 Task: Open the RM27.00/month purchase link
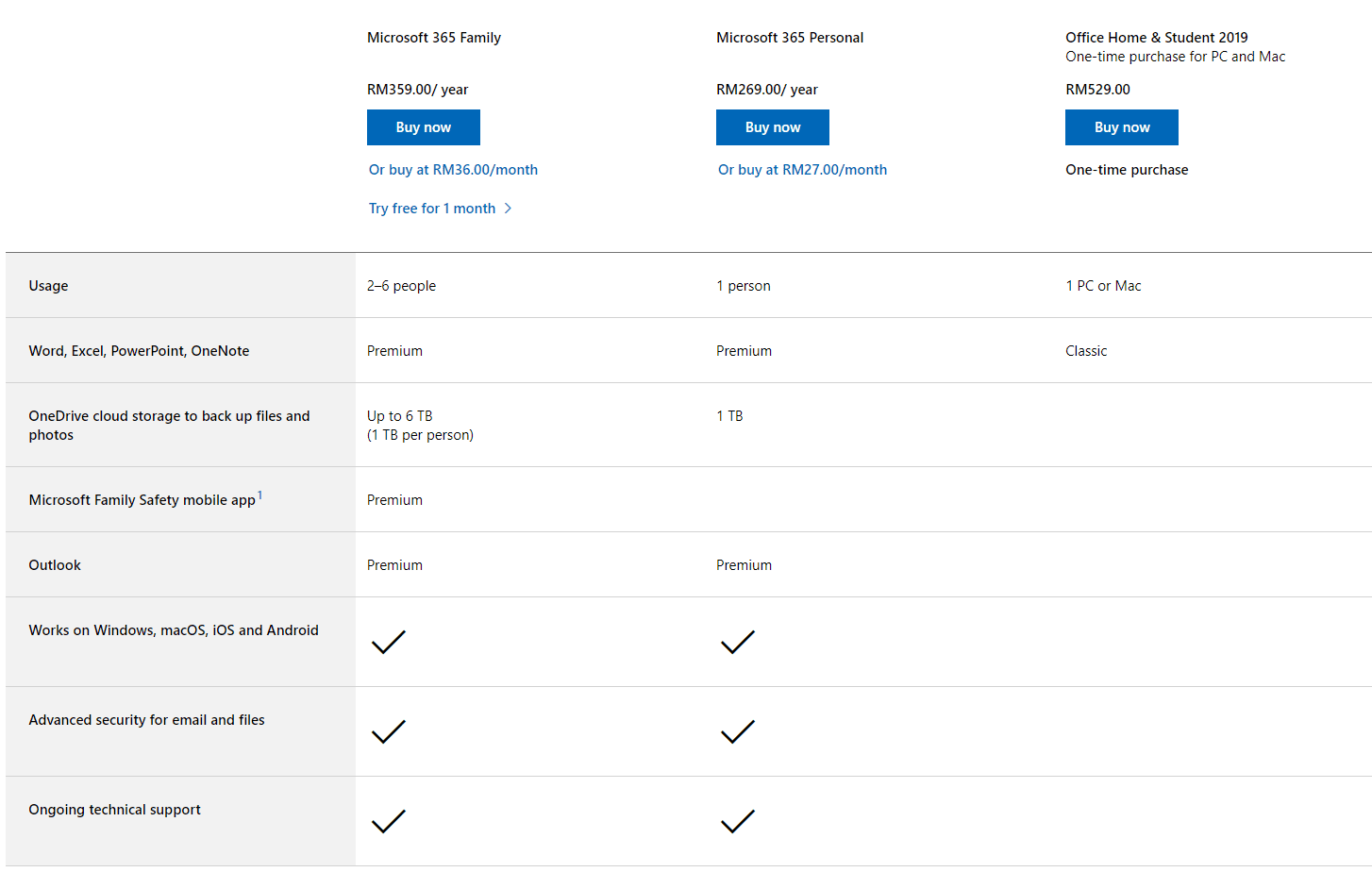click(x=802, y=170)
